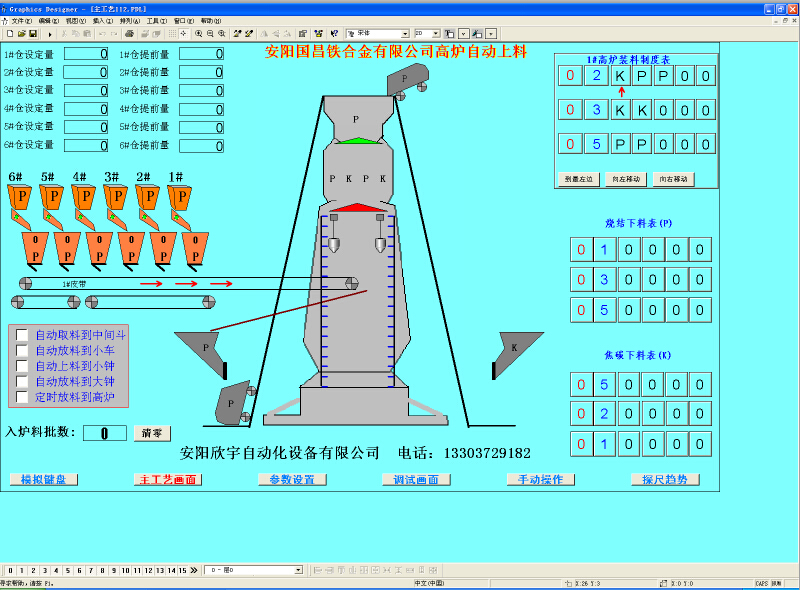800x590 pixels.
Task: Open the 插入 menu
Action: pos(103,21)
